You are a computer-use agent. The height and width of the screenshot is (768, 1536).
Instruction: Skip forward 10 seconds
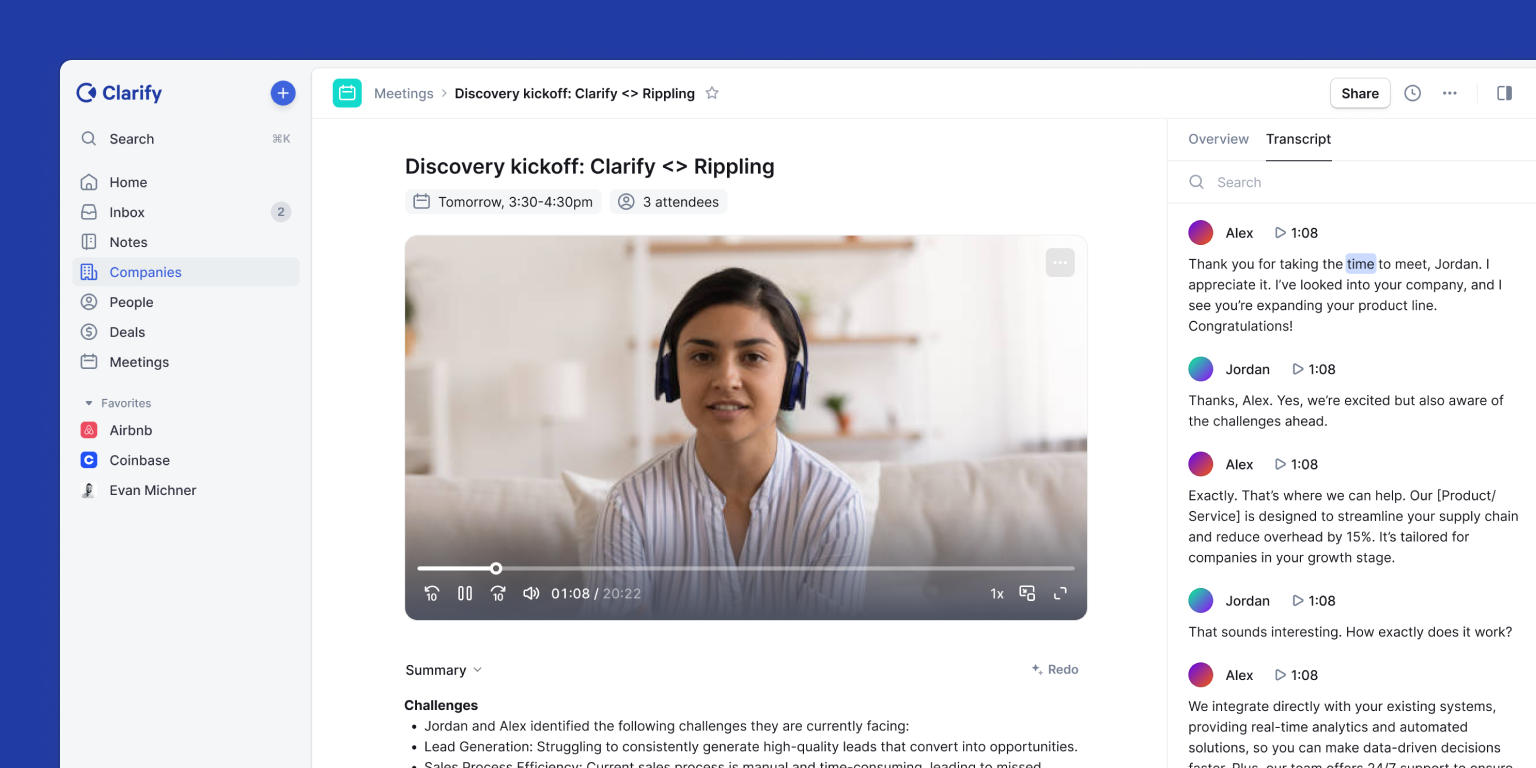coord(498,593)
